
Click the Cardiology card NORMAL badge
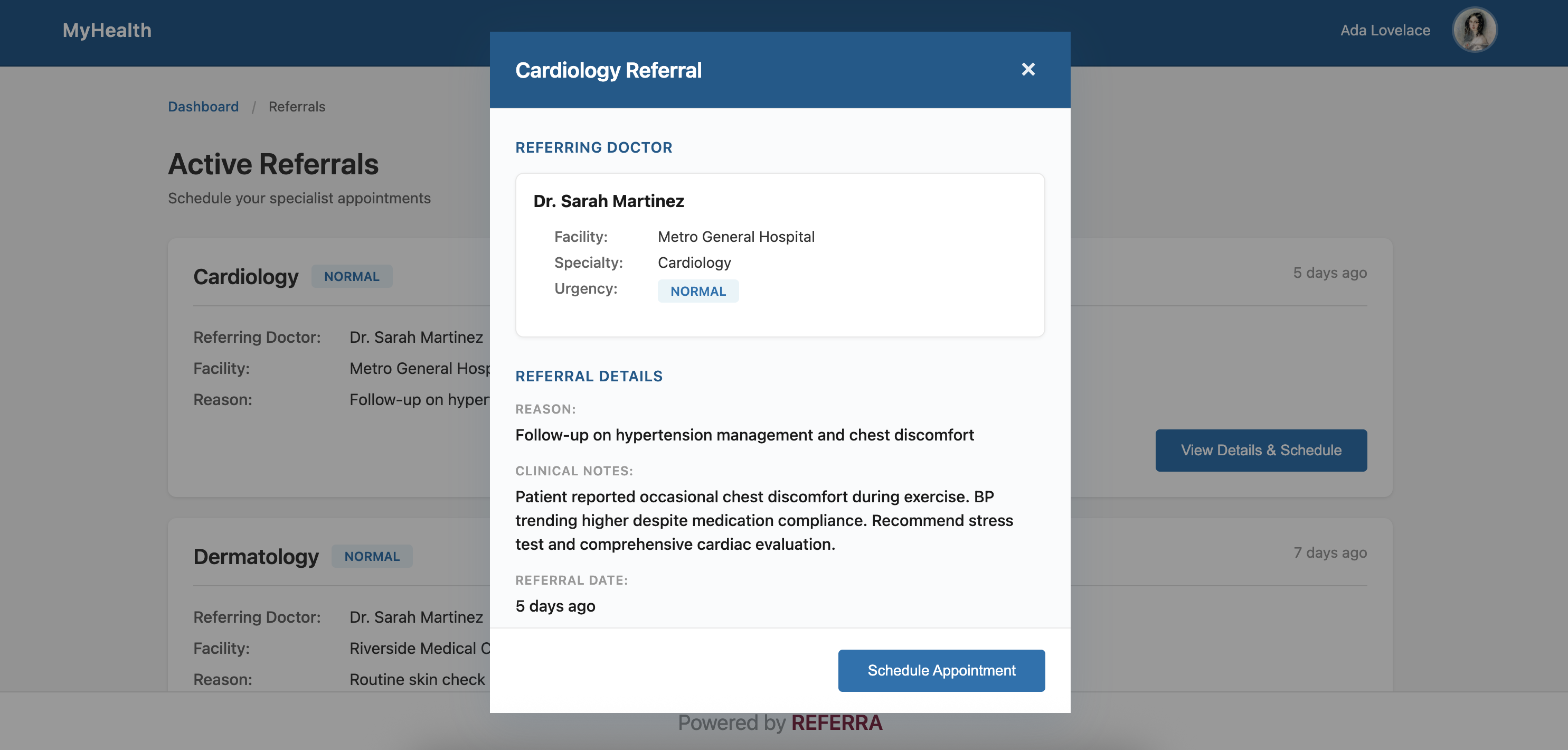click(351, 276)
